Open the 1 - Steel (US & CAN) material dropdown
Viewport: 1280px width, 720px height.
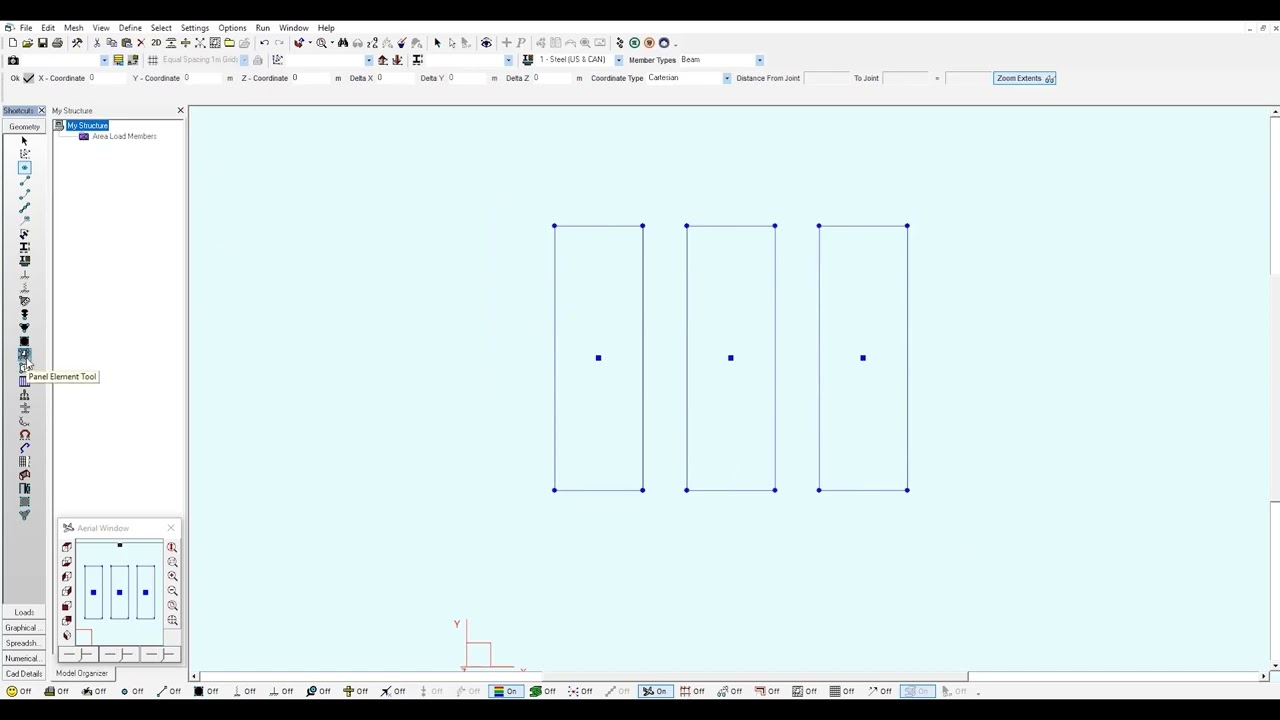pos(618,60)
